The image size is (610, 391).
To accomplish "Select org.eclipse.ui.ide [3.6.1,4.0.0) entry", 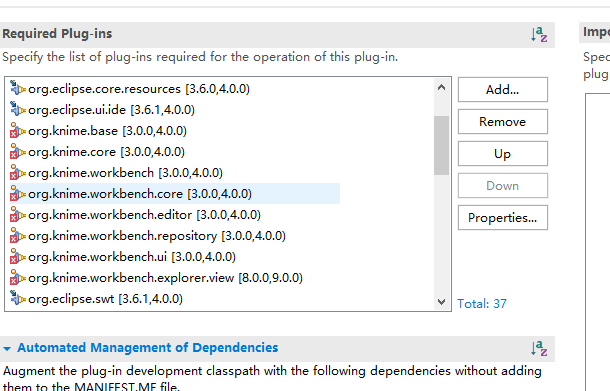I will 111,110.
